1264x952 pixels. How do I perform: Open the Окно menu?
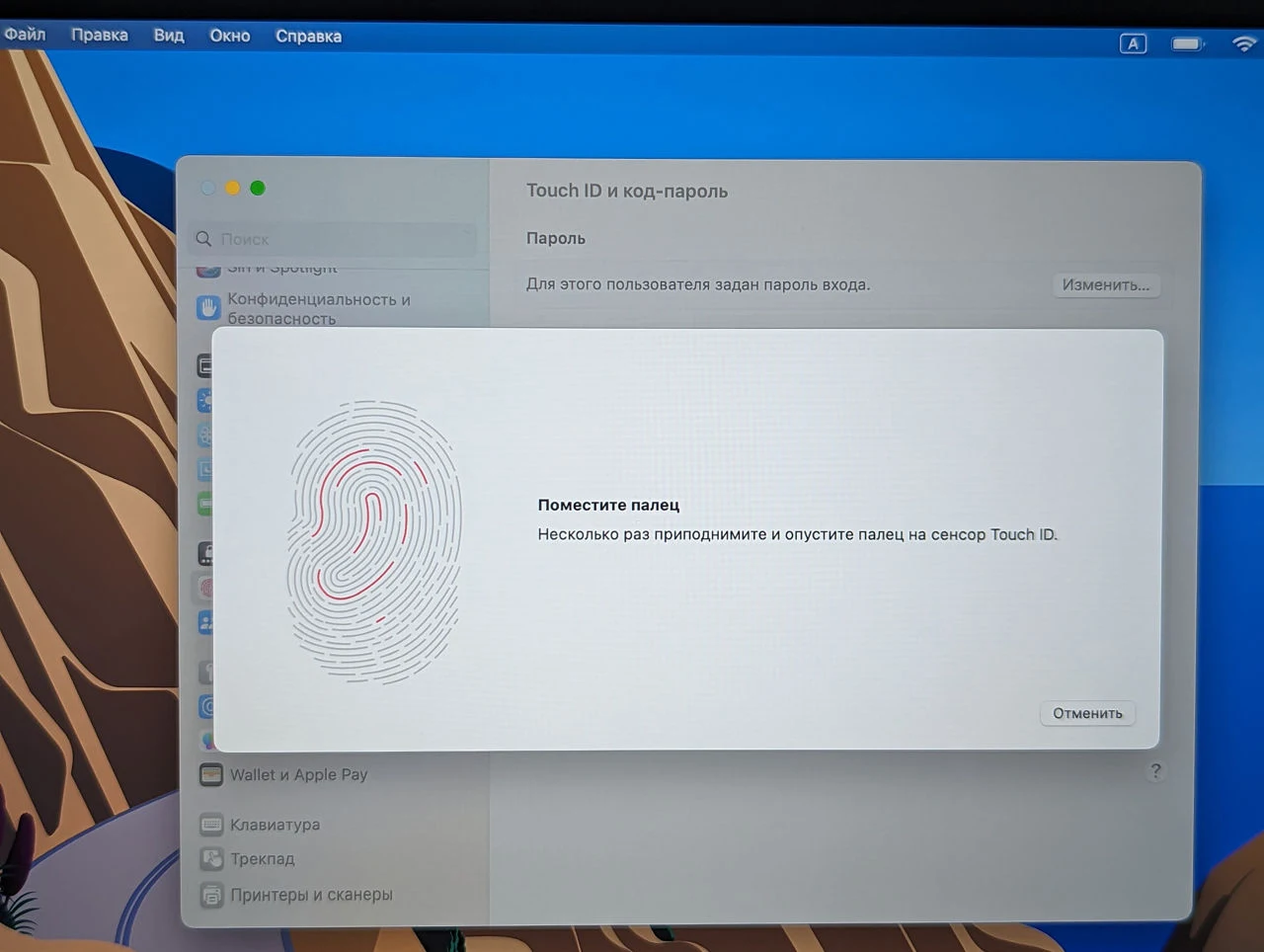229,36
